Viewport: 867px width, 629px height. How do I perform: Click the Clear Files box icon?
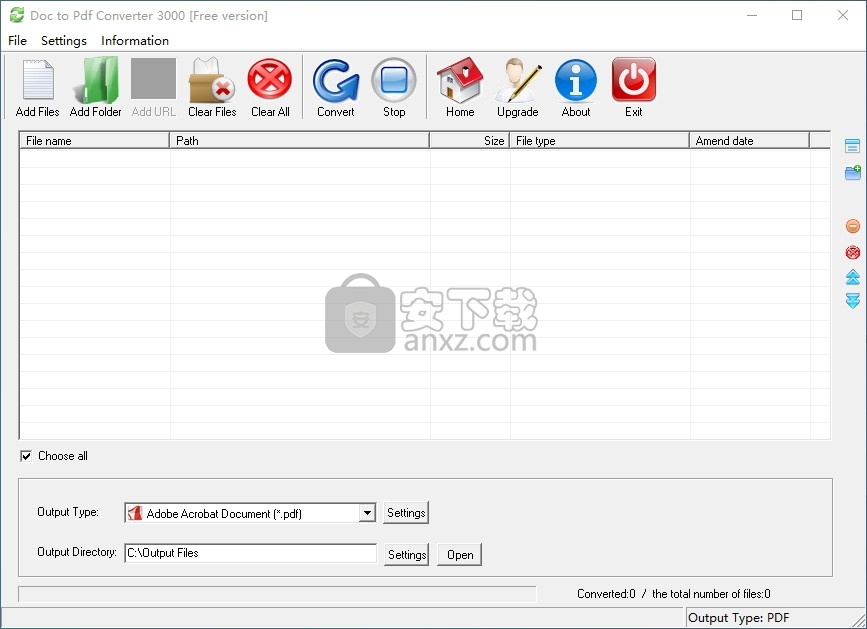click(212, 81)
